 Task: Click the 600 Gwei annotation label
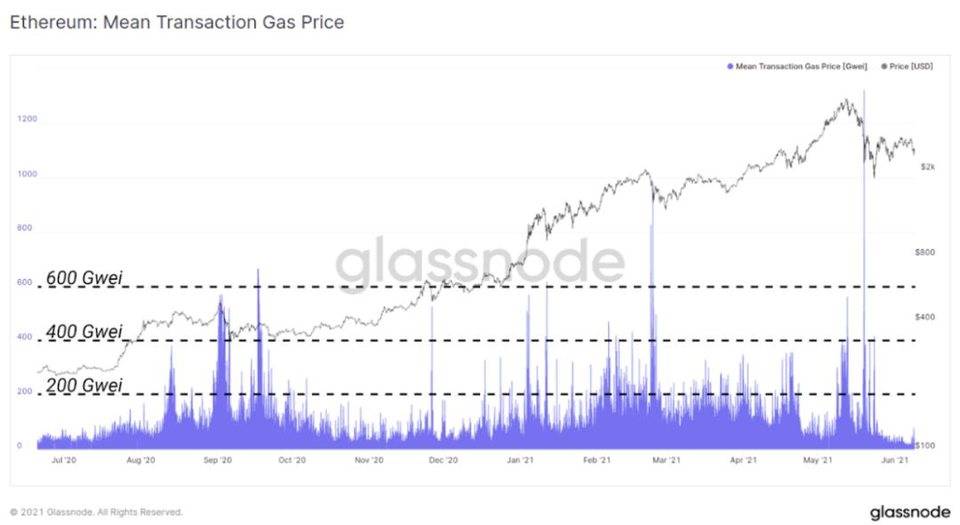click(x=84, y=279)
